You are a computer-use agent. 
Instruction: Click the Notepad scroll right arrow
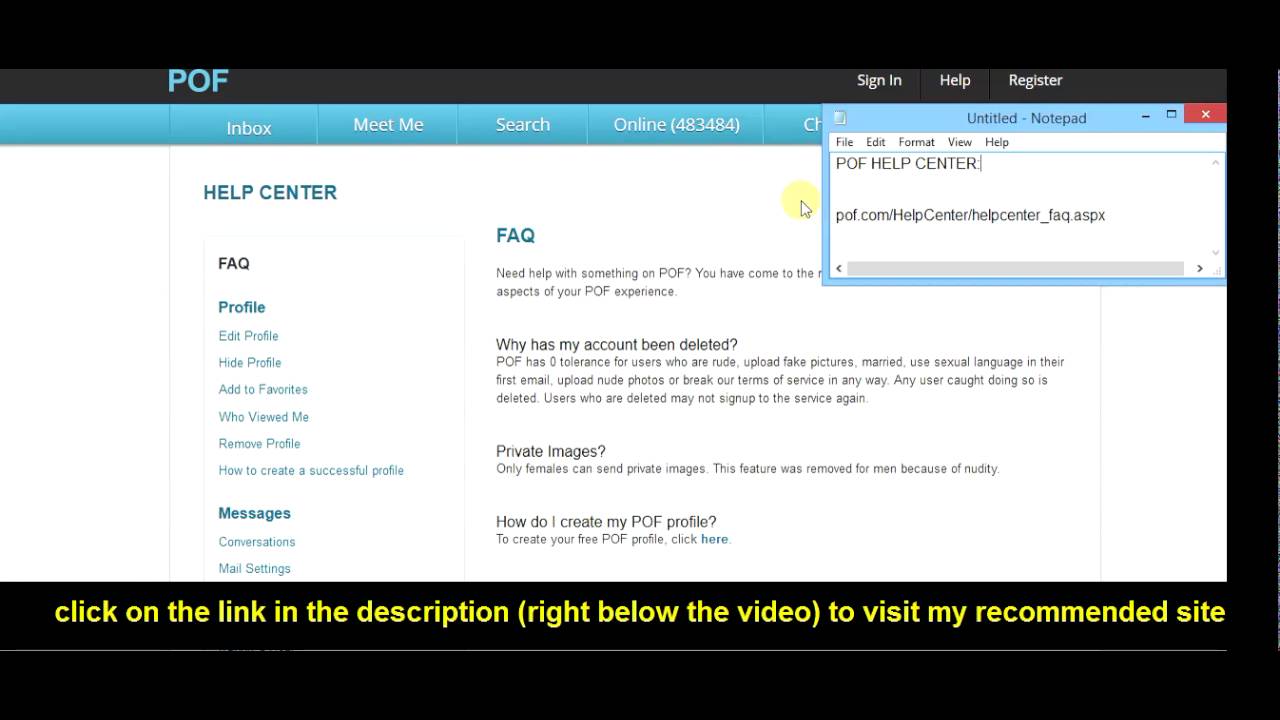pyautogui.click(x=1200, y=268)
